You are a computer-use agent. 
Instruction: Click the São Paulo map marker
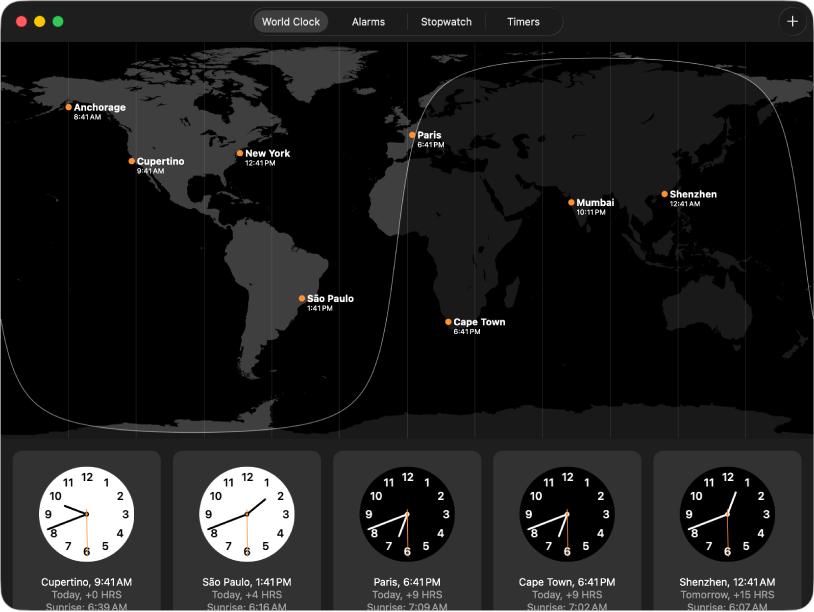point(302,298)
